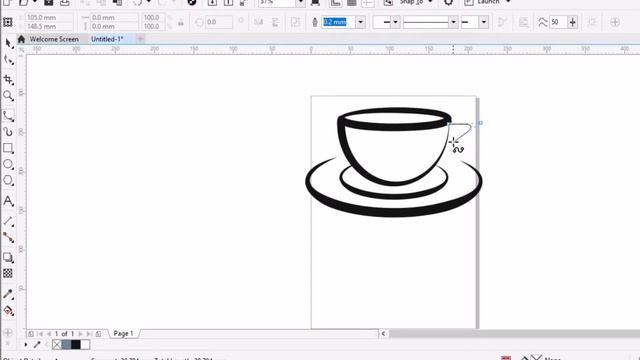Select the Crop tool
Screen dimensions: 640x360
tap(8, 79)
